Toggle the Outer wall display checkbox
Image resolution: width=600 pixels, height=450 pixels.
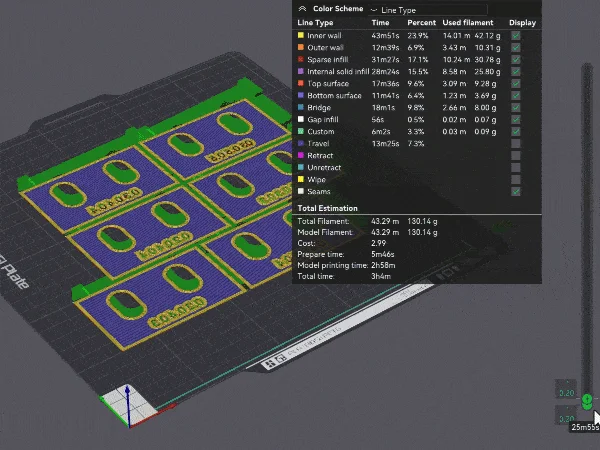click(x=515, y=48)
